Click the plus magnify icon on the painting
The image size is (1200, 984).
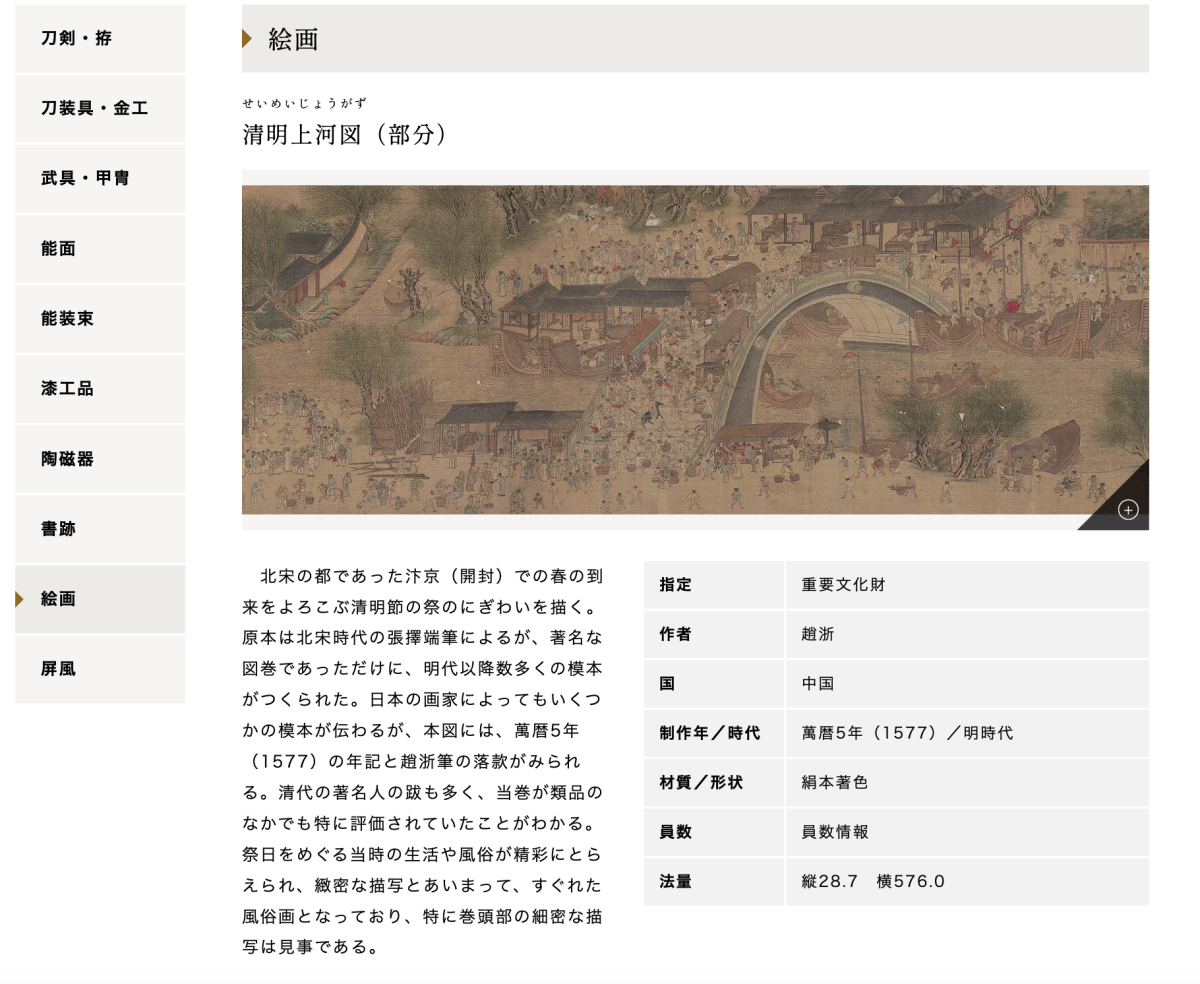coord(1128,510)
